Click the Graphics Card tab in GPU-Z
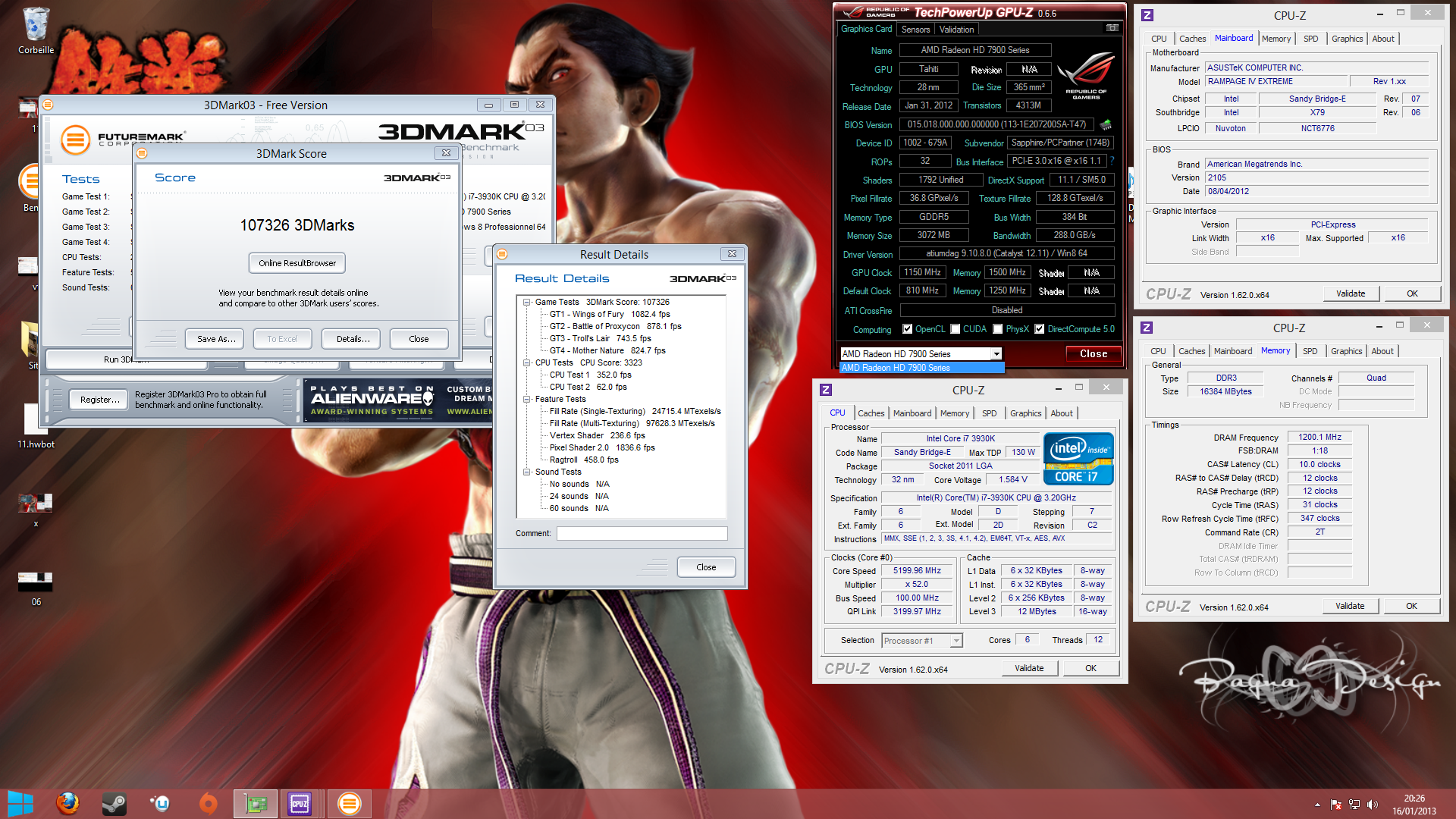Viewport: 1456px width, 819px height. [866, 29]
